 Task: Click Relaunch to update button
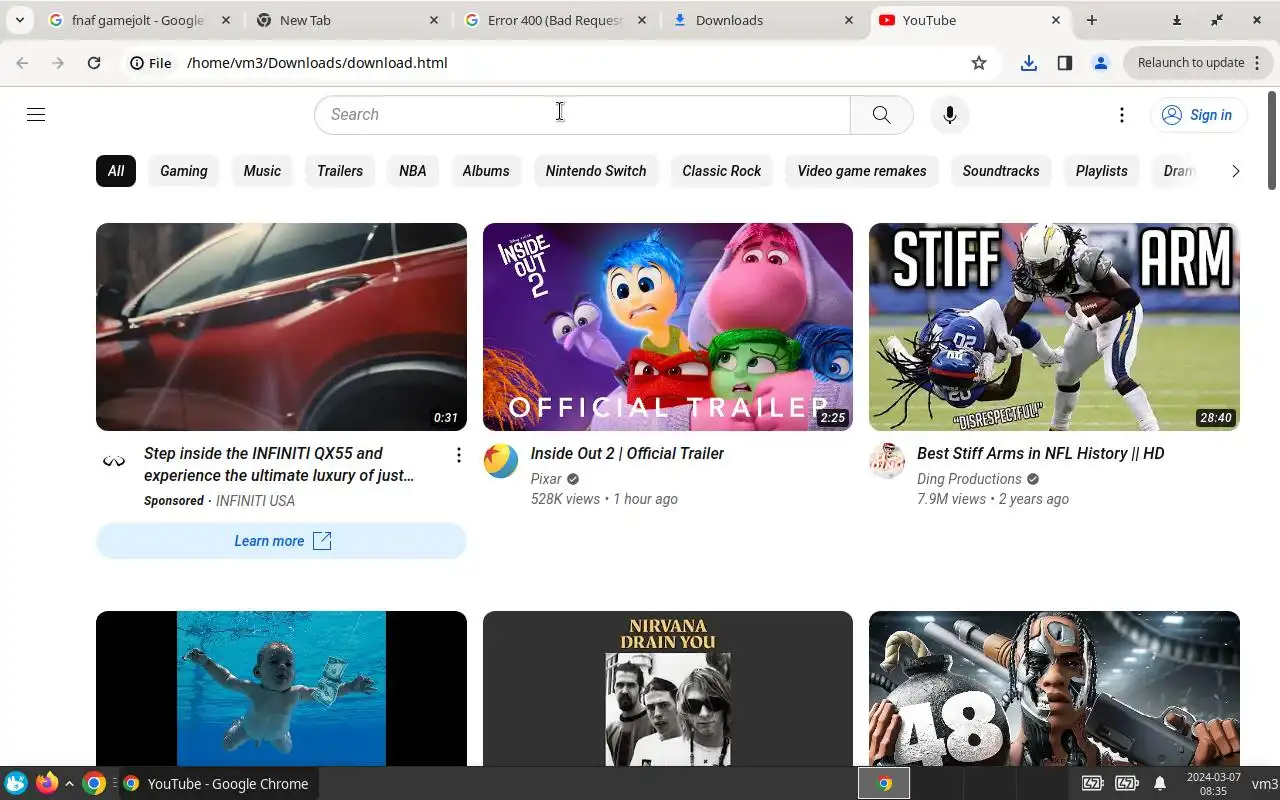point(1199,63)
